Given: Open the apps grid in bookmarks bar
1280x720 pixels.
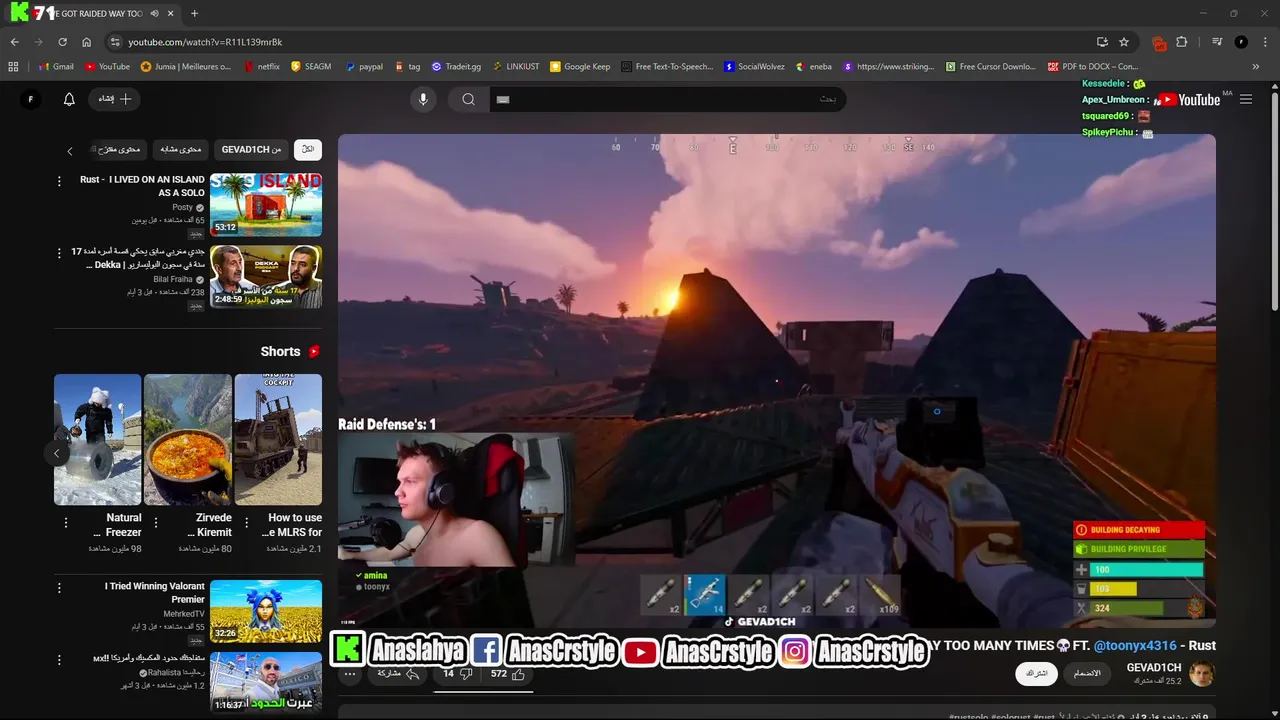Looking at the screenshot, I should coord(13,67).
